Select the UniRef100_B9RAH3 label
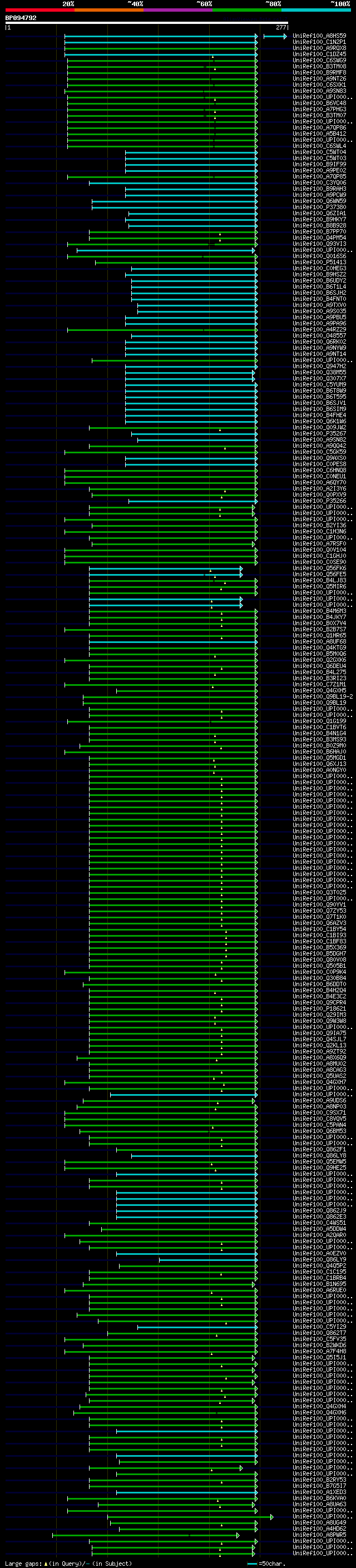356x1568 pixels. (319, 189)
